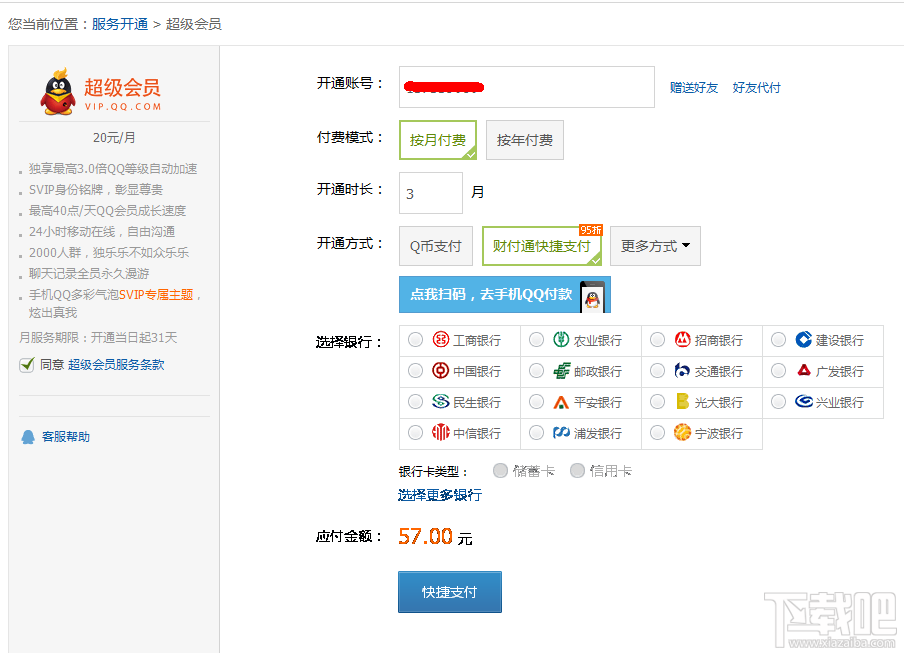Screen dimensions: 904x653
Task: Click the 快捷支付 pay button
Action: 450,592
